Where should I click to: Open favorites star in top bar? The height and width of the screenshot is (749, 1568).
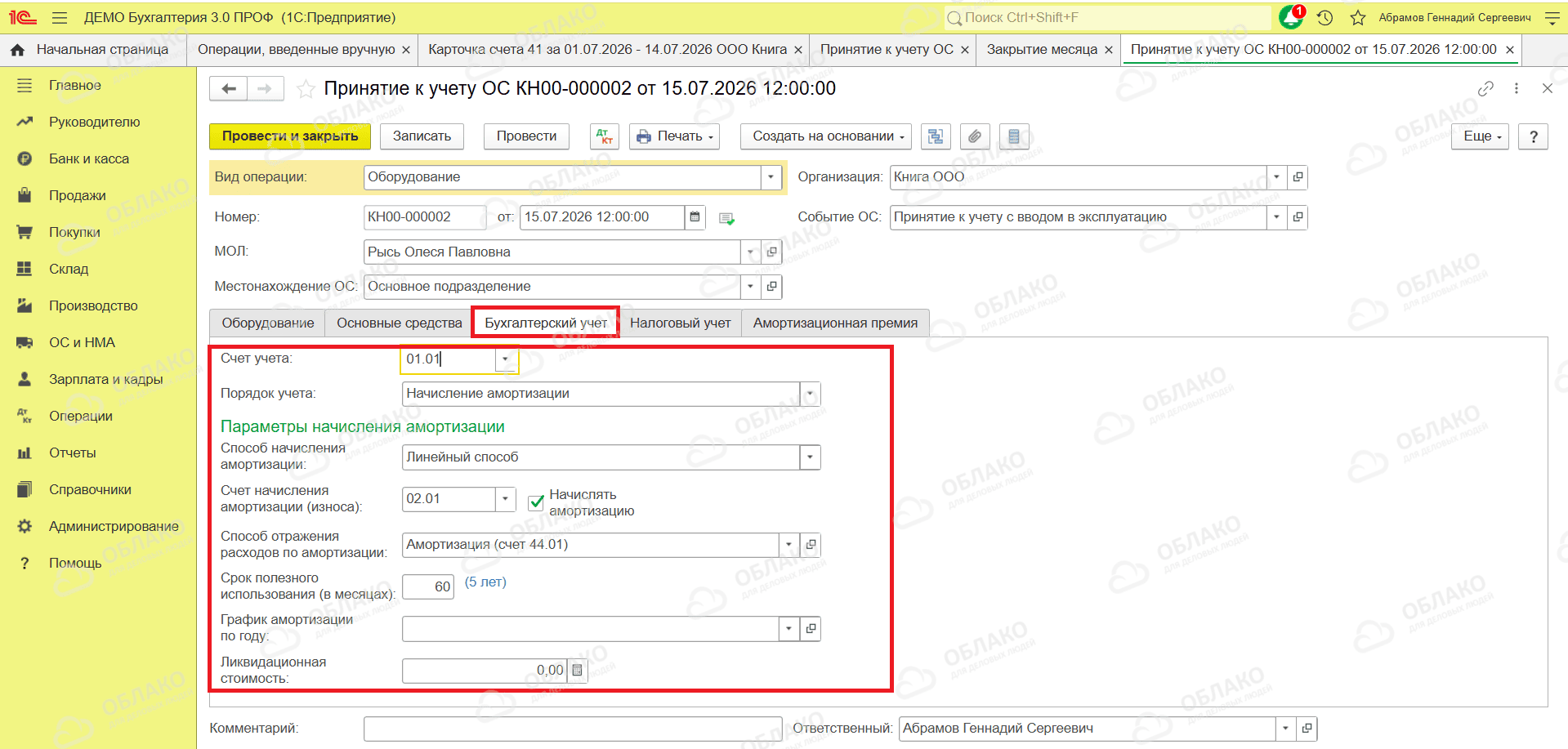pyautogui.click(x=1358, y=17)
